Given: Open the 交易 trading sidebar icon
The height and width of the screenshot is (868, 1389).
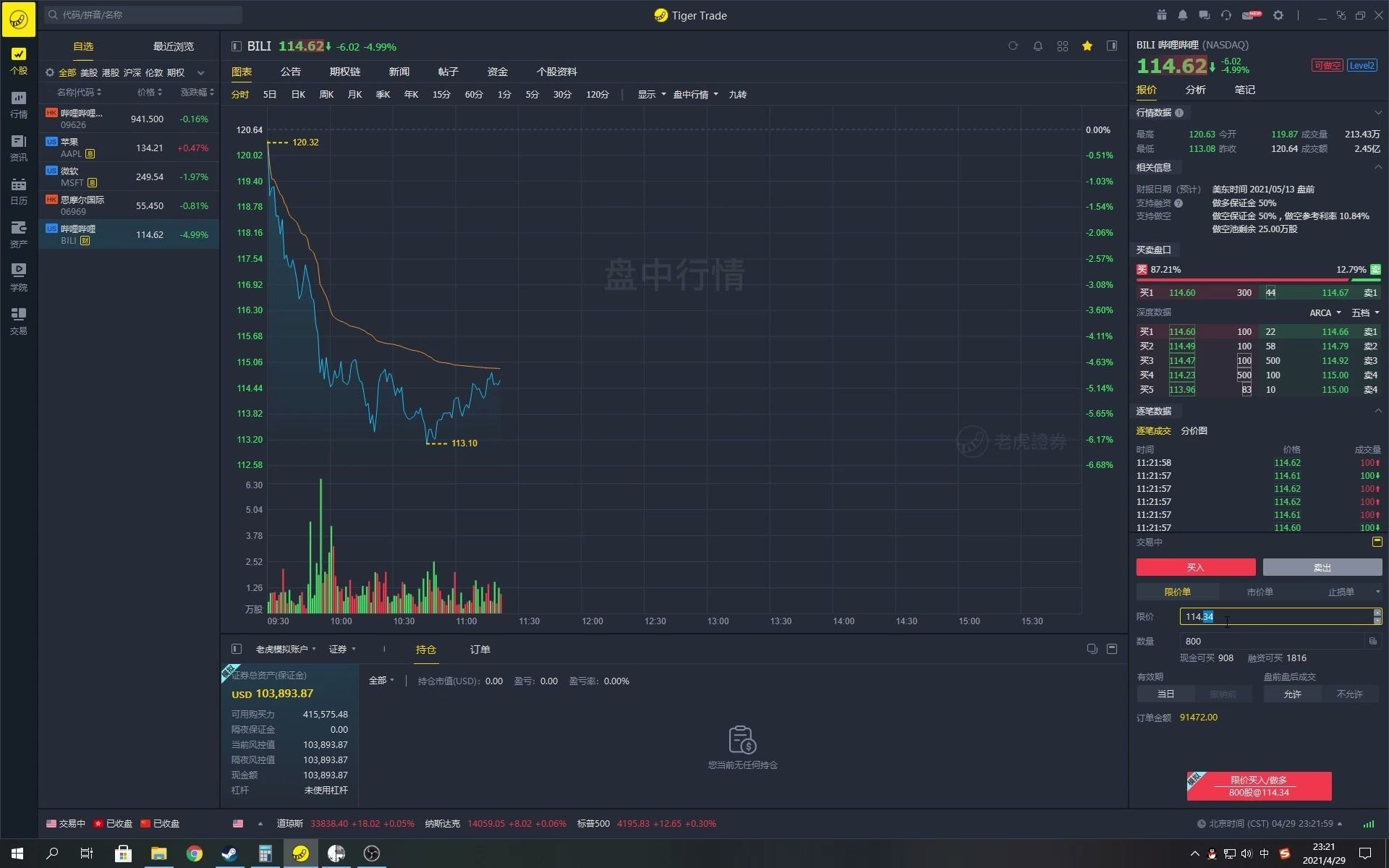Looking at the screenshot, I should click(19, 321).
